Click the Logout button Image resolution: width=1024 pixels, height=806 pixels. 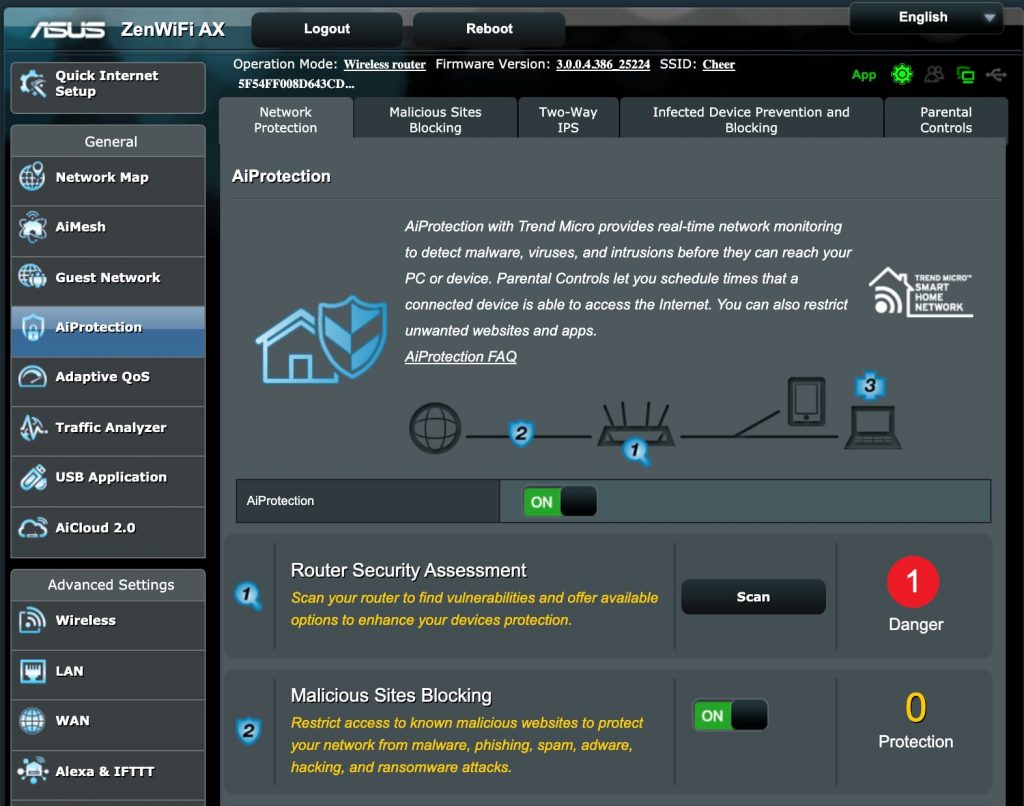point(327,29)
